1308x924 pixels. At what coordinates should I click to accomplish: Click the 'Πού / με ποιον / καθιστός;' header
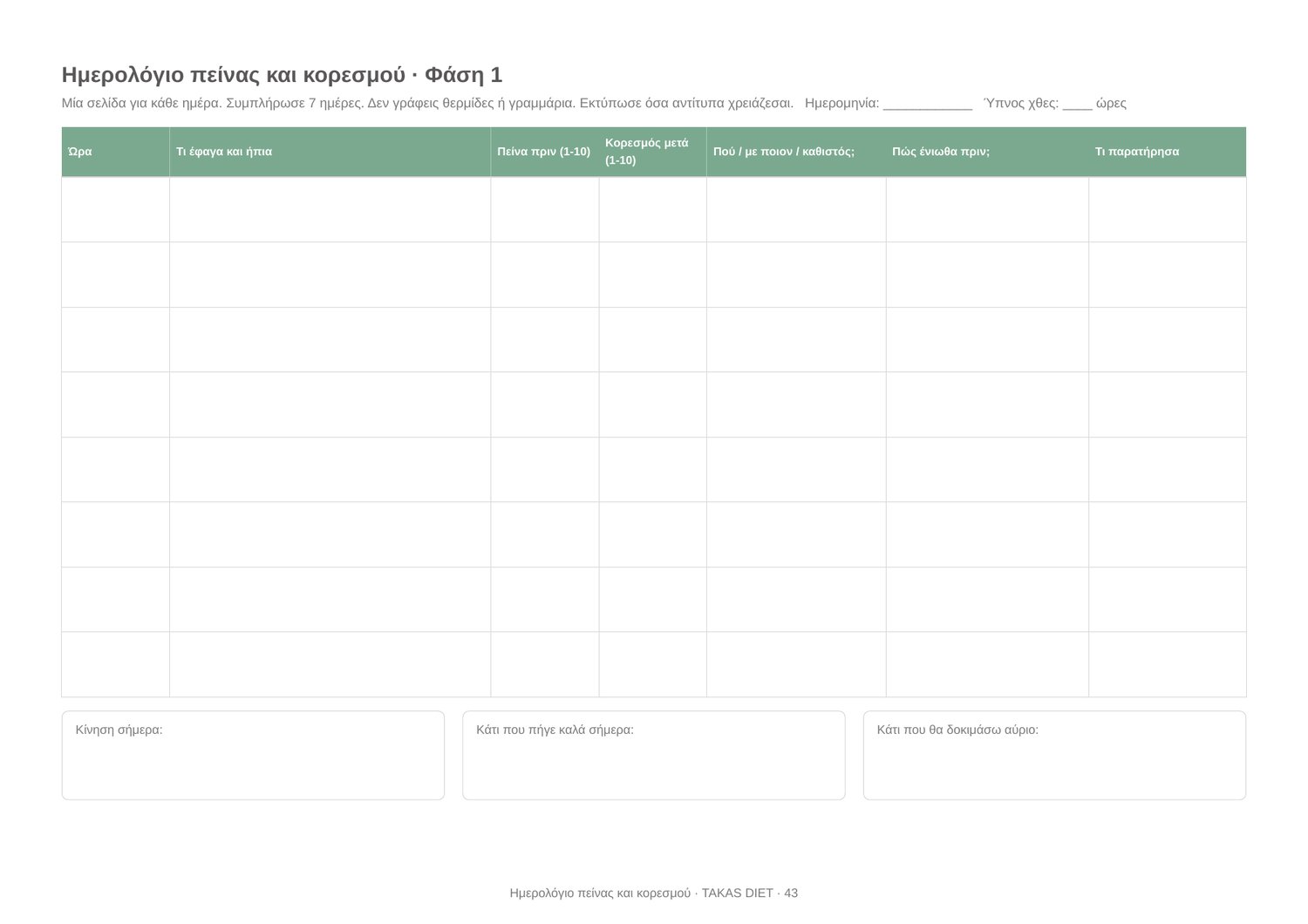(x=796, y=152)
